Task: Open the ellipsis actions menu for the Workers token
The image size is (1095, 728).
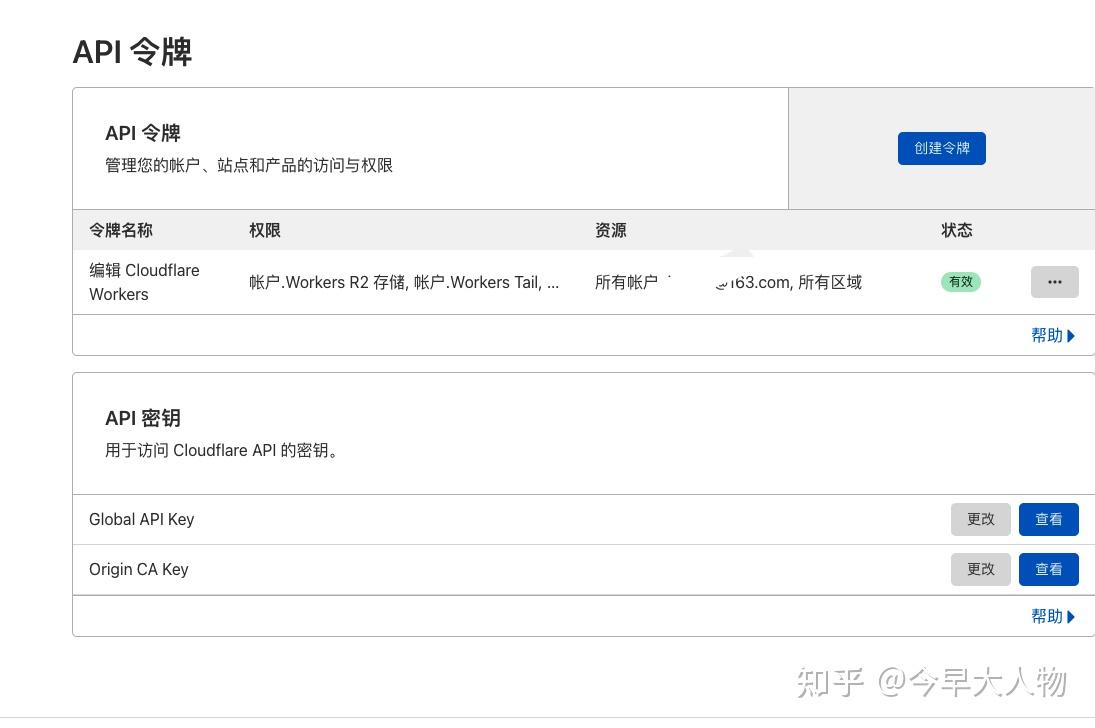Action: (x=1055, y=282)
